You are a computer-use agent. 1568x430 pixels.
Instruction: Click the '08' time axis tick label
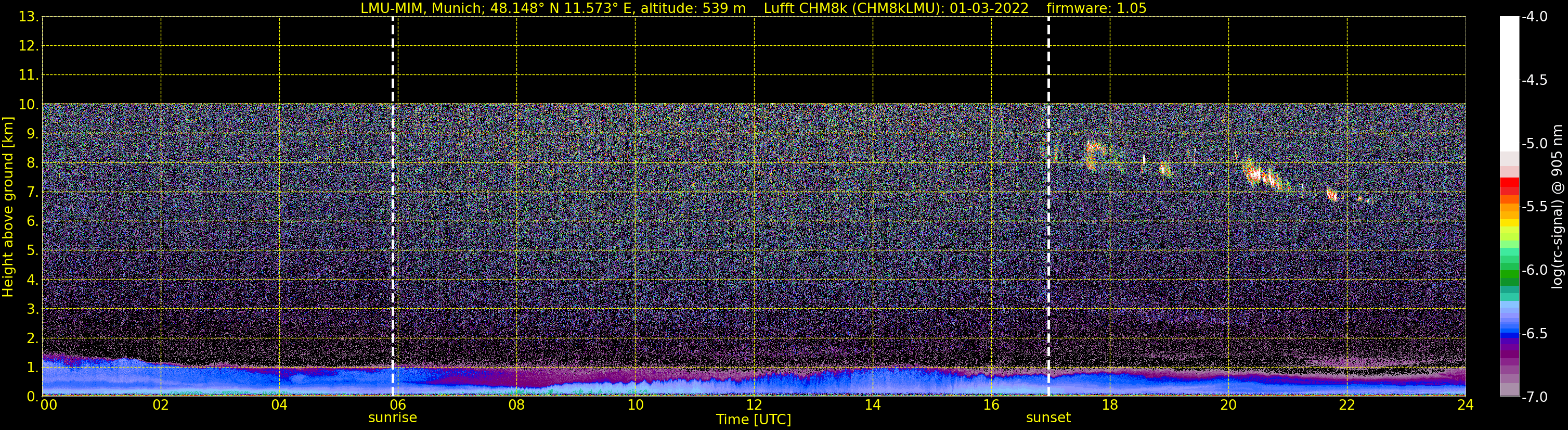point(517,405)
